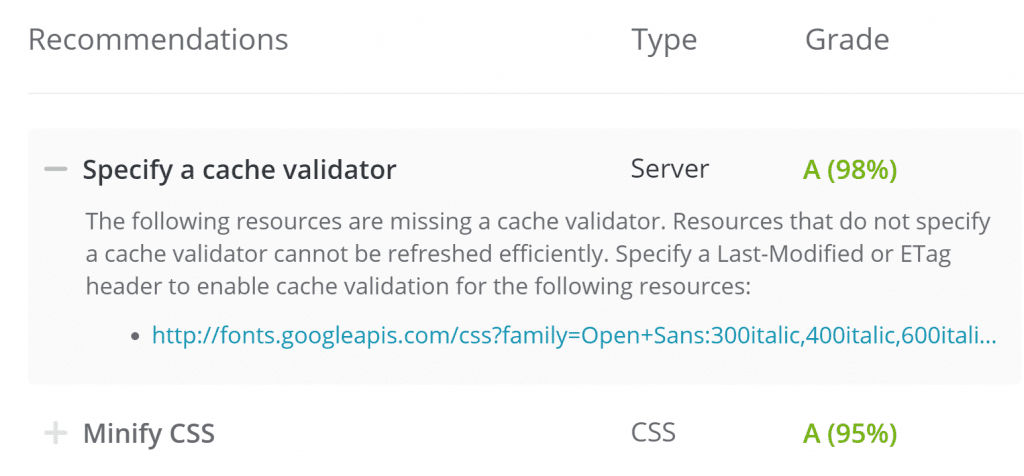Sort by the Grade column header
This screenshot has height=476, width=1024.
847,40
